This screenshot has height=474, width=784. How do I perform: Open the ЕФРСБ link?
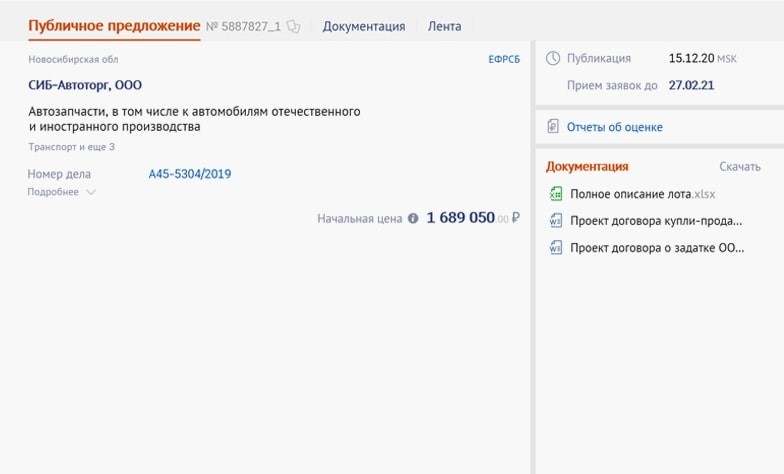(x=504, y=59)
